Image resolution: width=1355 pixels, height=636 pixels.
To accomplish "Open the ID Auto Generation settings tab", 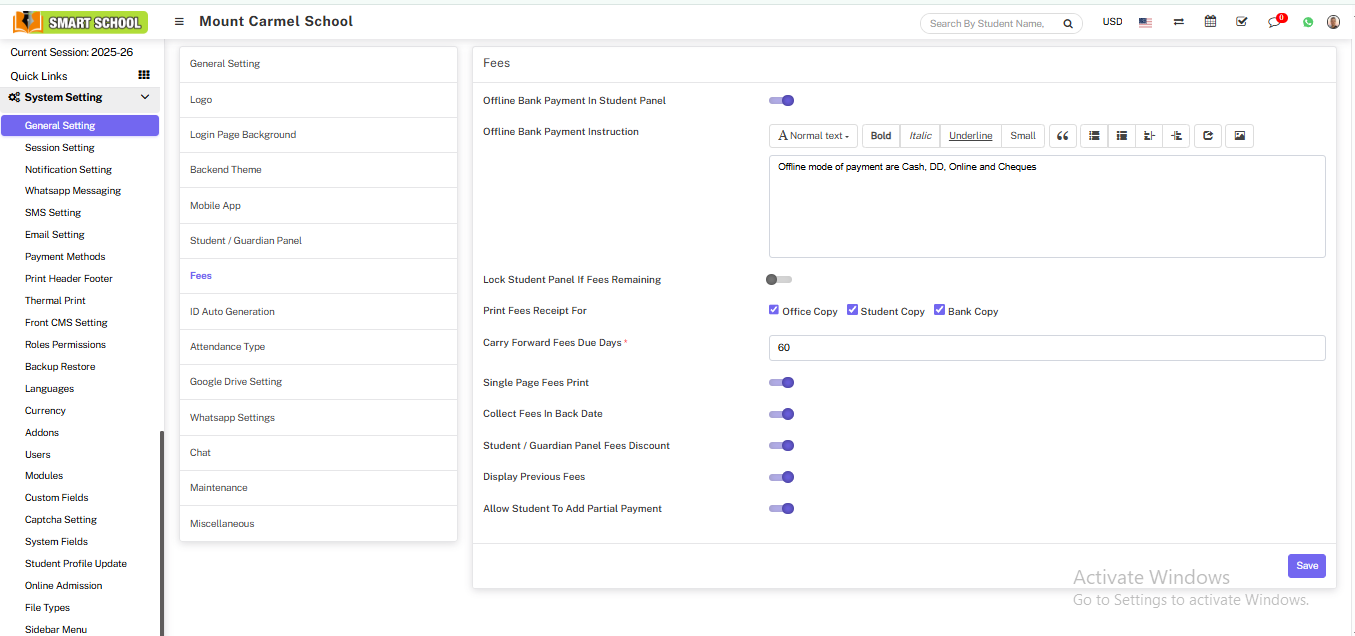I will pyautogui.click(x=232, y=312).
